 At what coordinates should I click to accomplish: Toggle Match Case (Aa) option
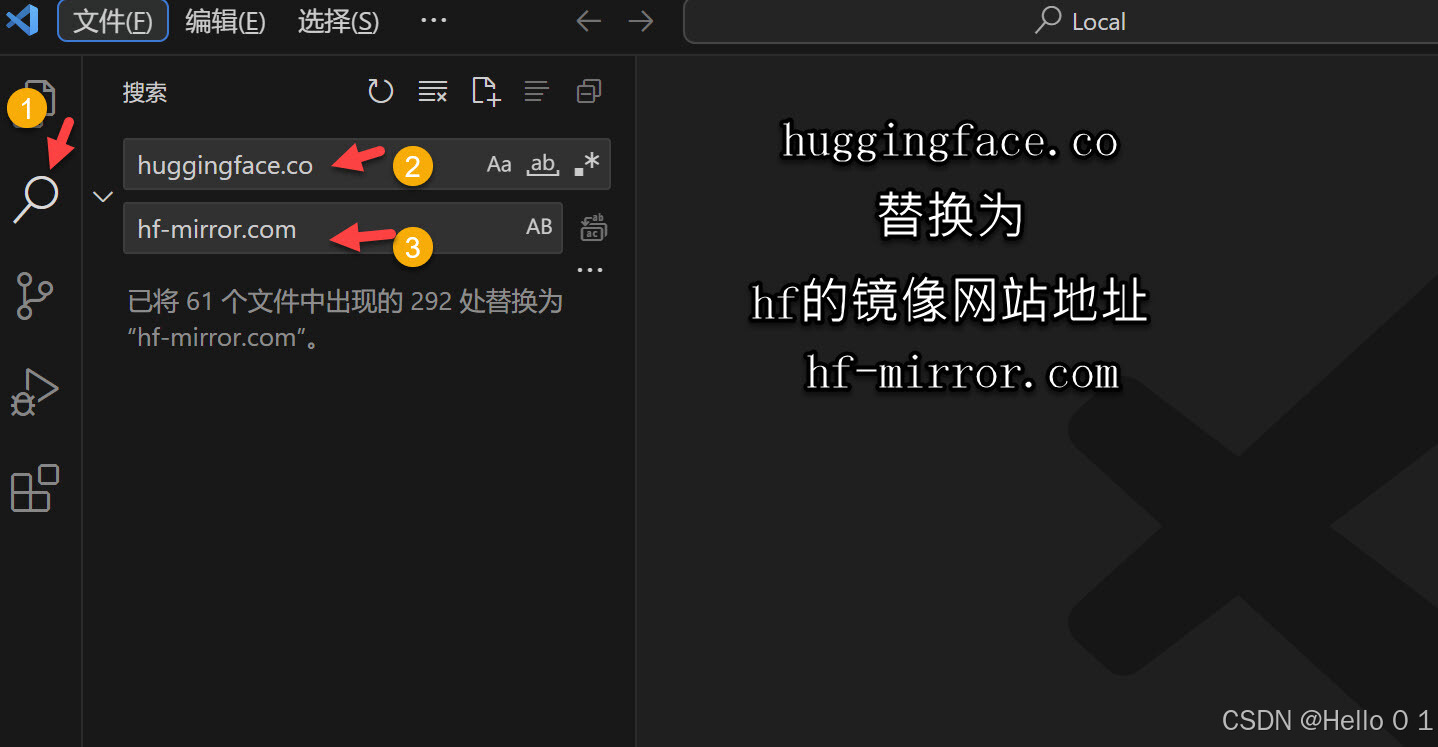[x=499, y=165]
